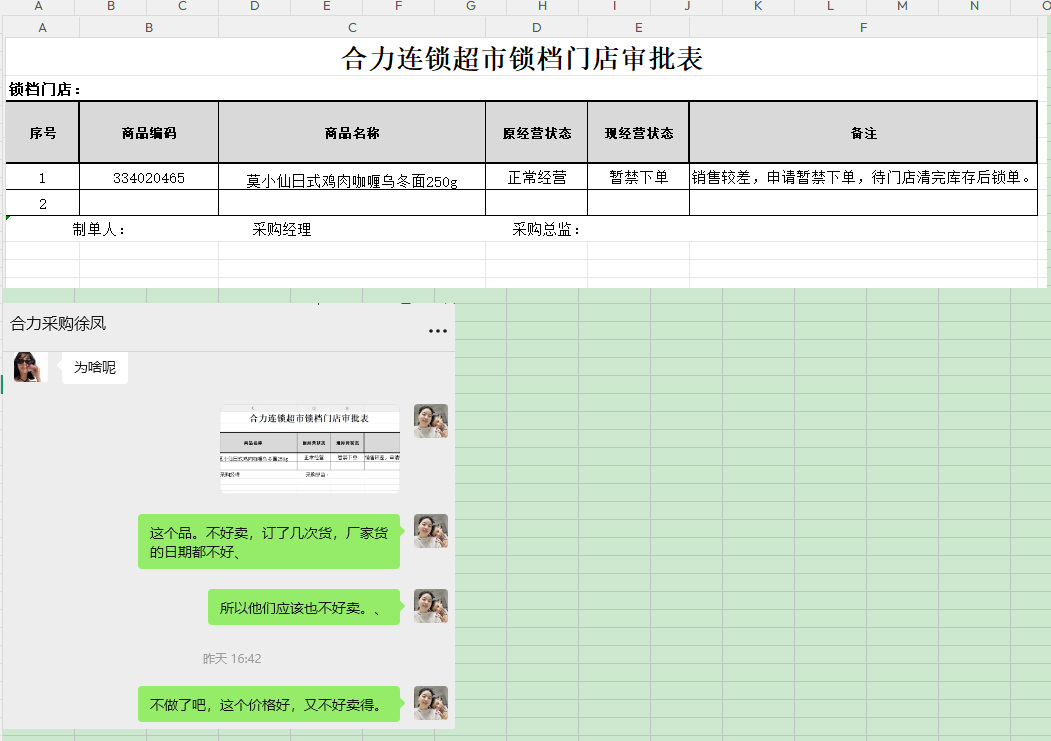Select the "不做了吧，这个价格好" message bubble
1051x741 pixels.
click(268, 704)
